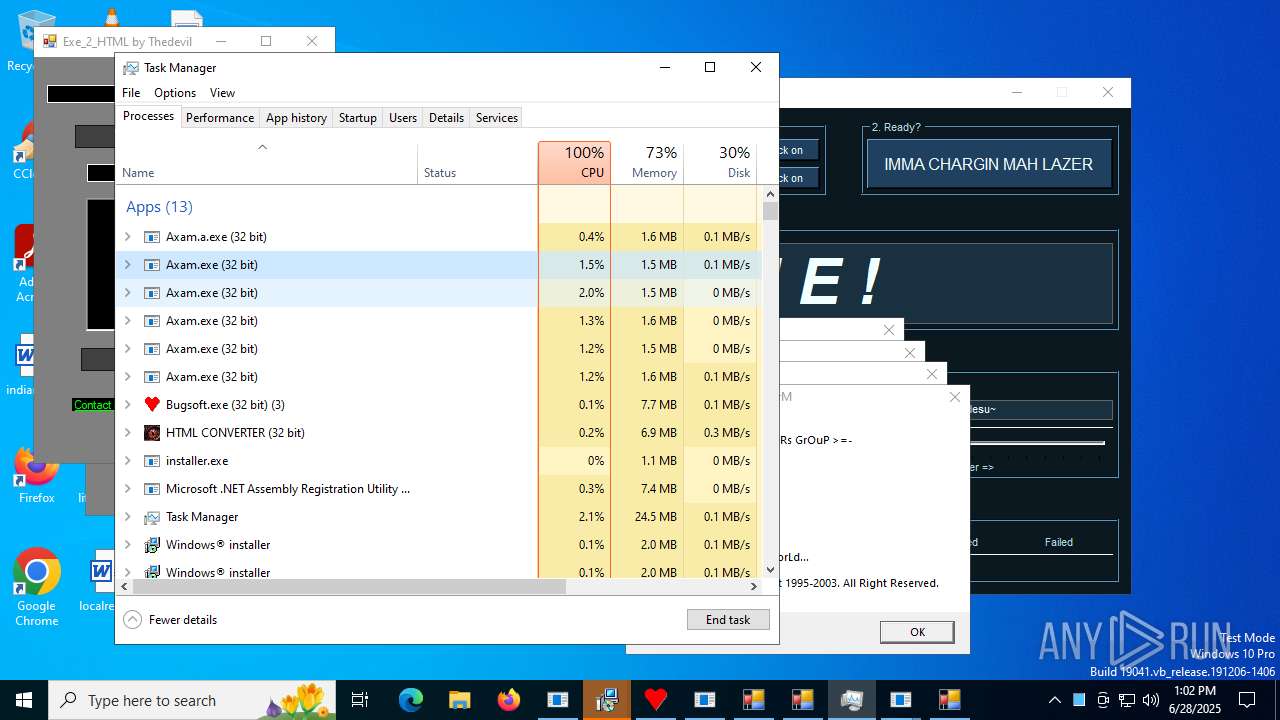This screenshot has width=1280, height=720.
Task: Click the 24.5 MB memory value
Action: tap(655, 517)
